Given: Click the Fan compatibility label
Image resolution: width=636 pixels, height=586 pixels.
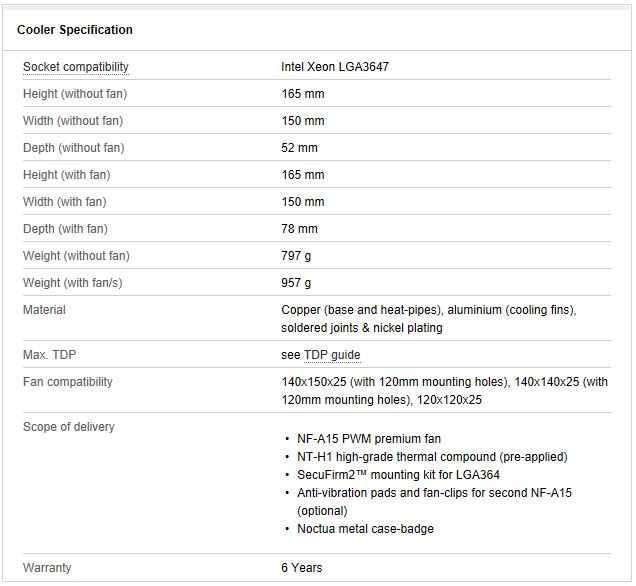Looking at the screenshot, I should [x=68, y=382].
